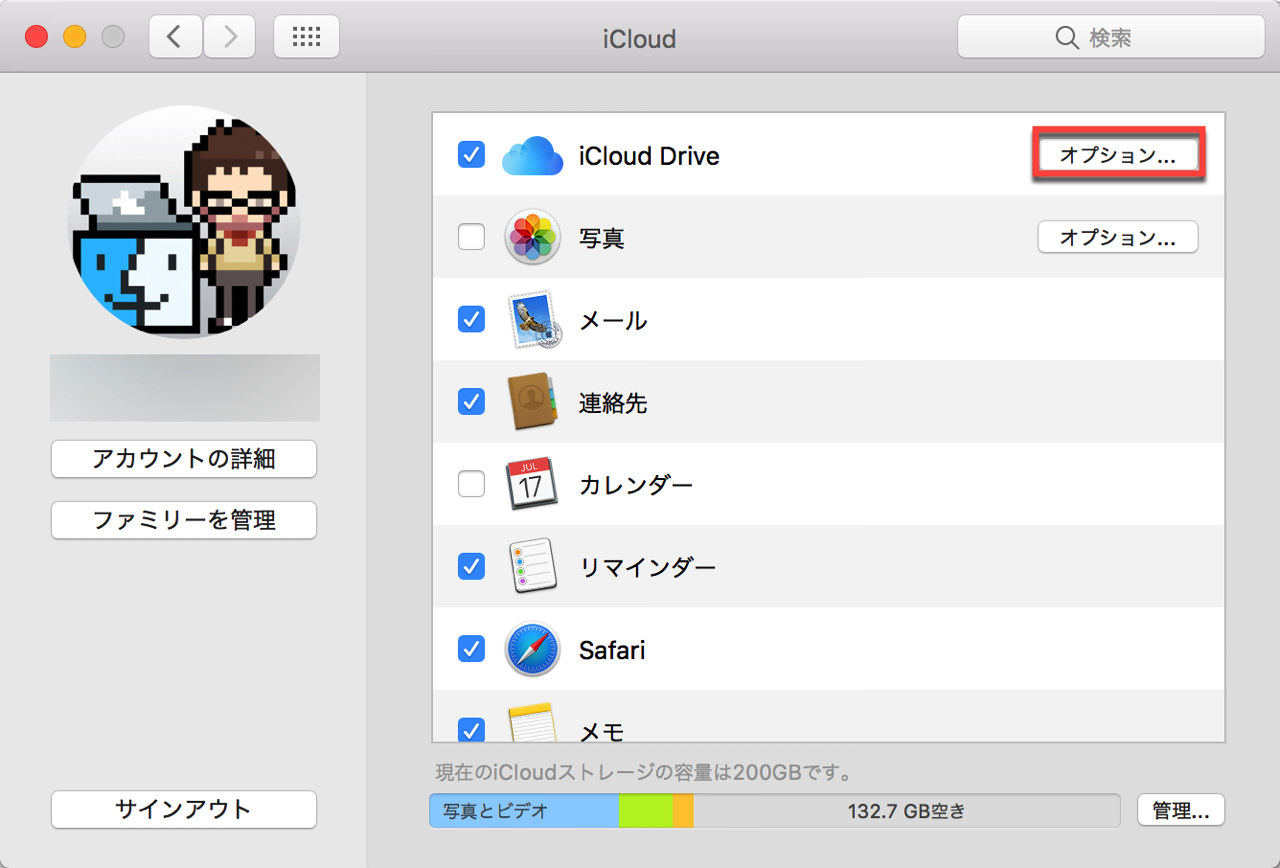
Task: Open iCloud Drive オプション button
Action: point(1117,155)
